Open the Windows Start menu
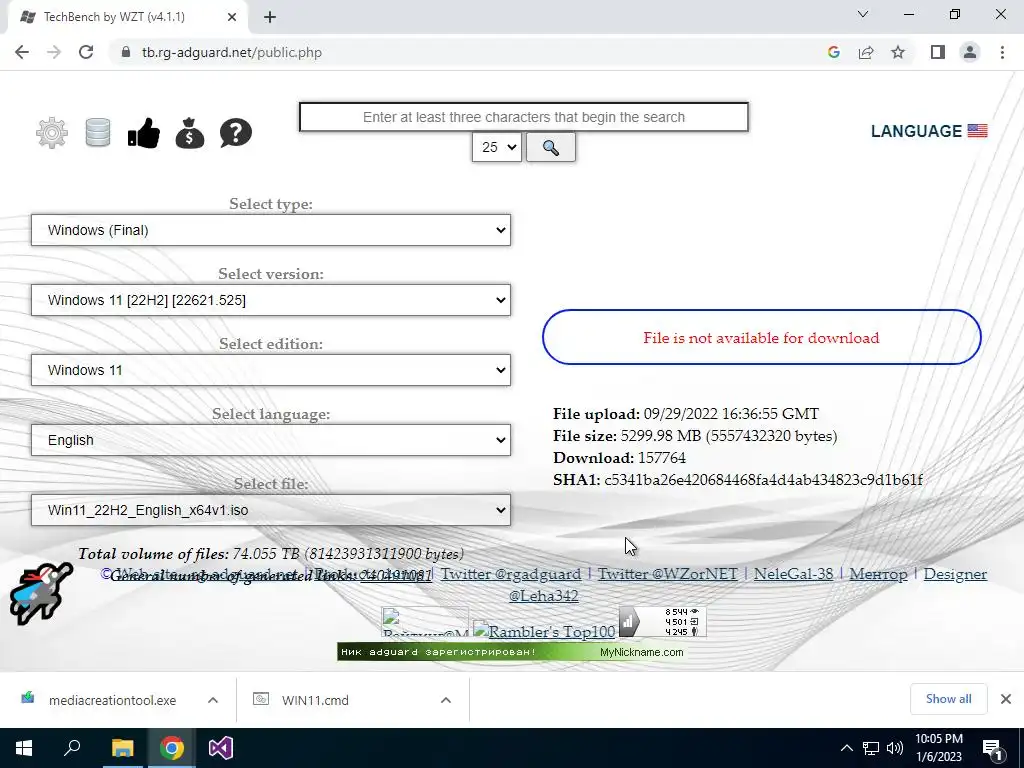This screenshot has height=768, width=1024. tap(24, 748)
